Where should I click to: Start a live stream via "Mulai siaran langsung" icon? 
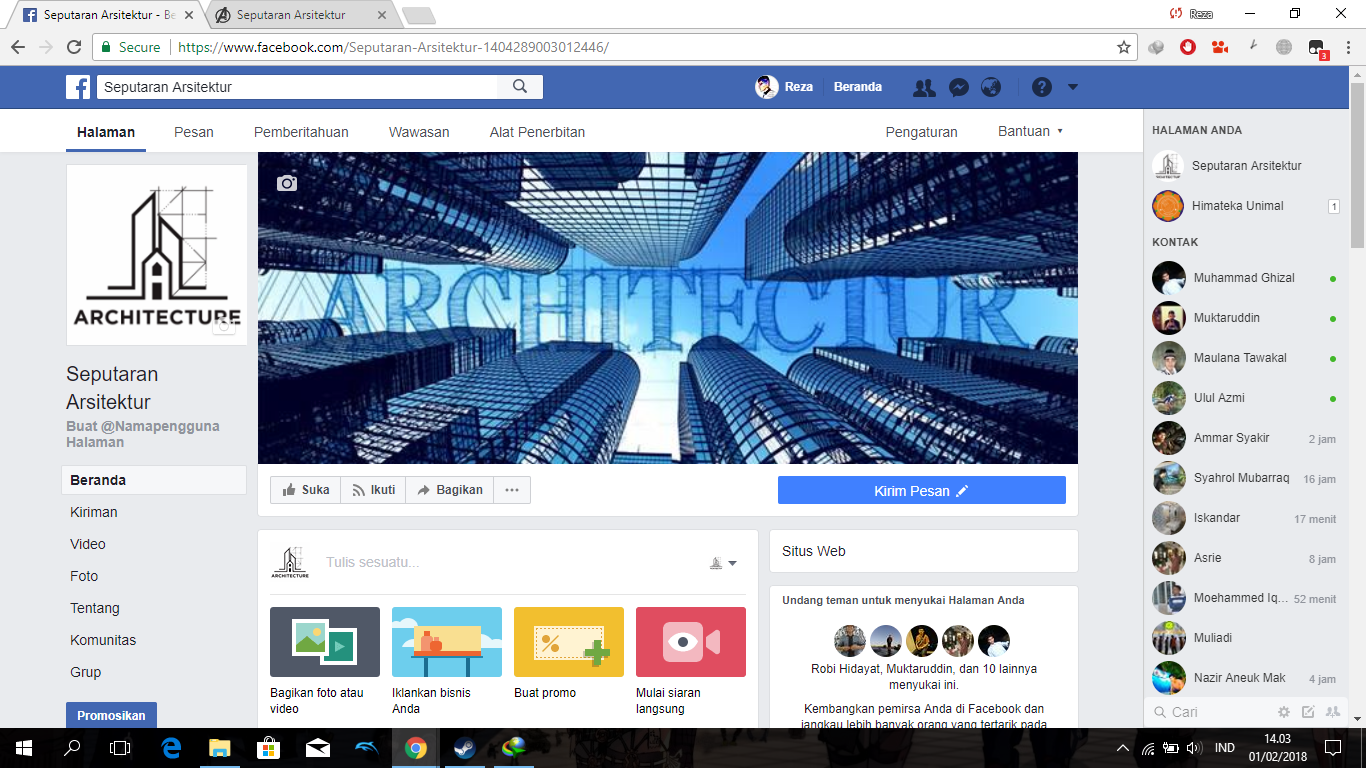coord(690,641)
